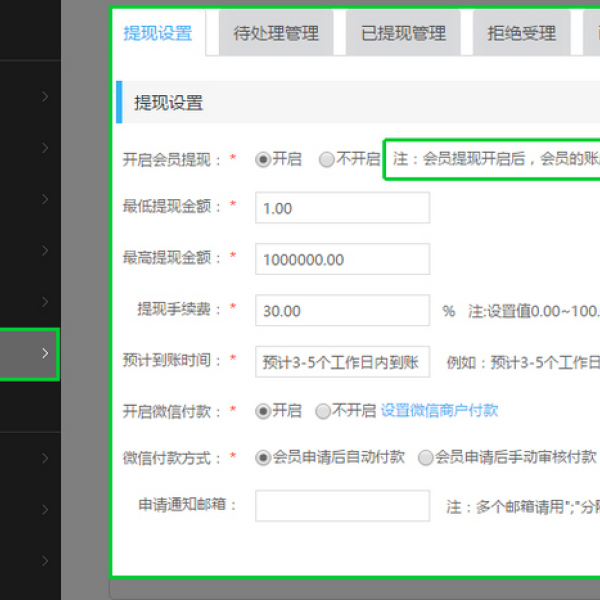Choose 会员申请后手动审核付款 option

426,457
